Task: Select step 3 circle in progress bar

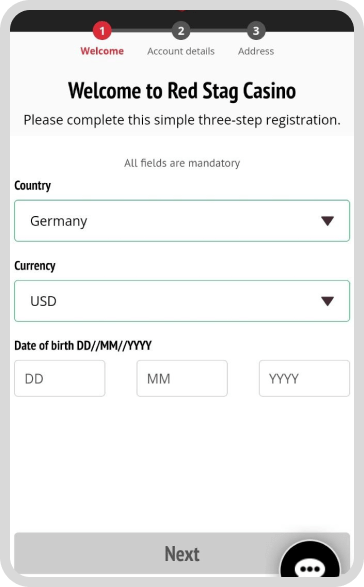Action: click(256, 31)
